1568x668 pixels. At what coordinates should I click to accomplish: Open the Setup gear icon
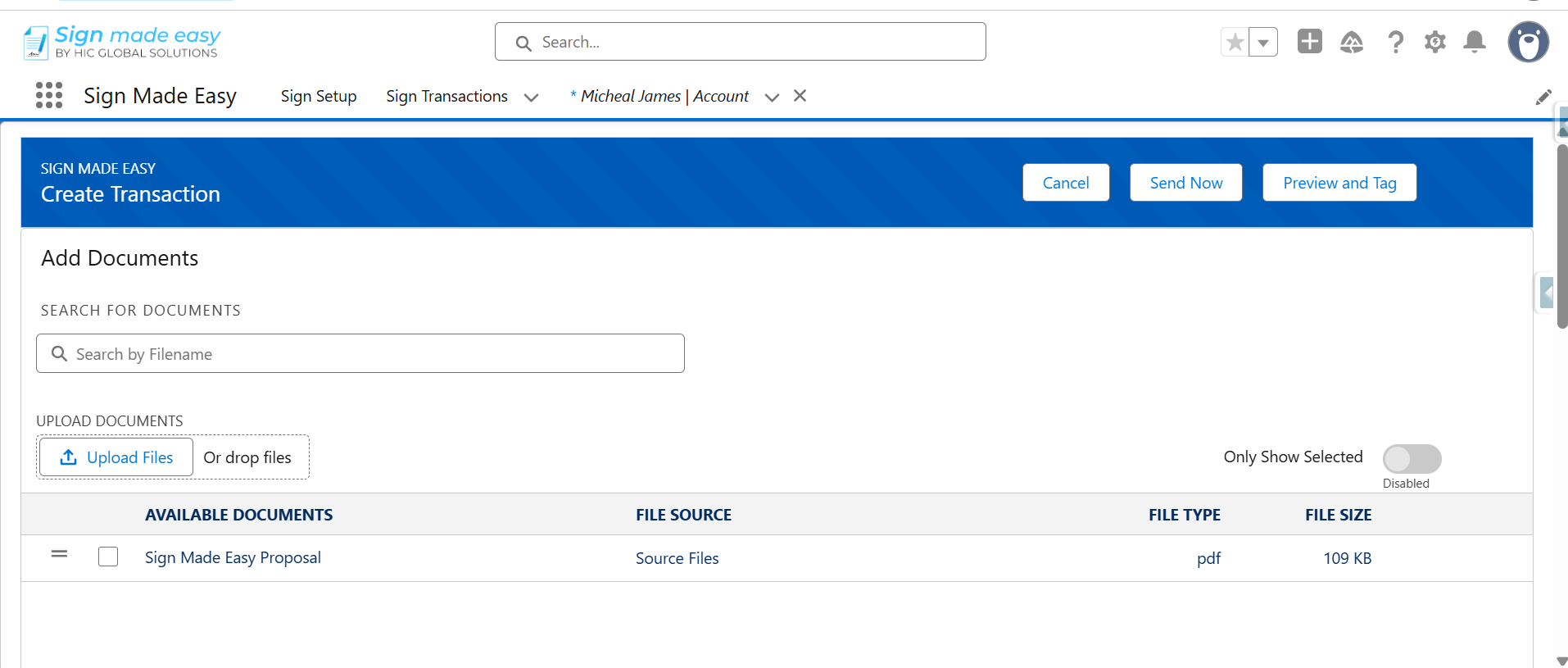click(1434, 42)
